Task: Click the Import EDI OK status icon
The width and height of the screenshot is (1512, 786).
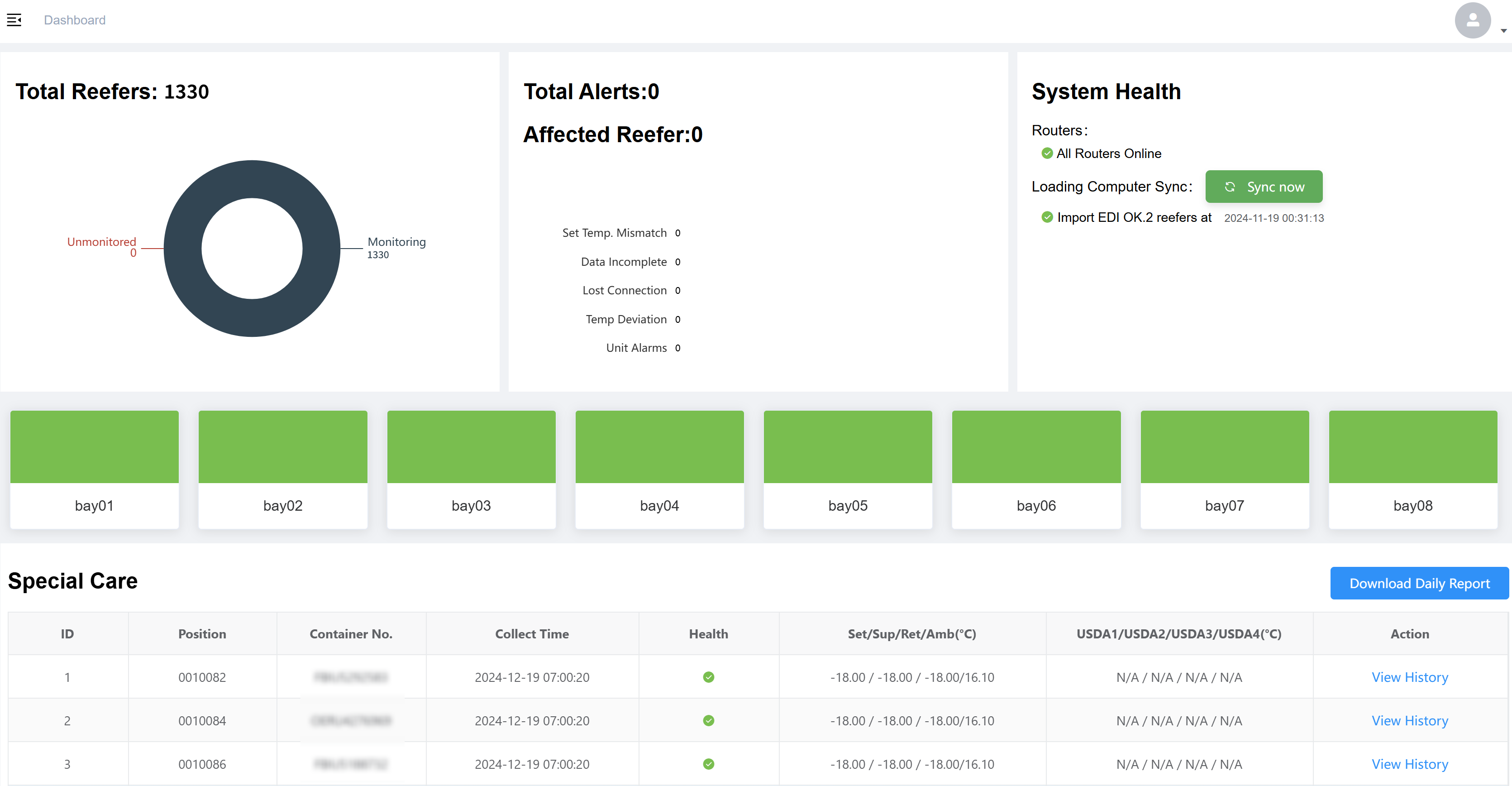Action: pos(1047,217)
